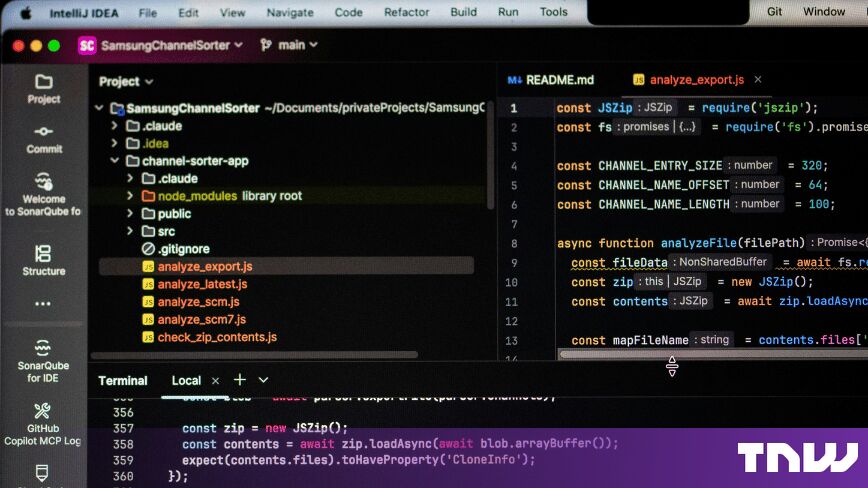Viewport: 868px width, 488px height.
Task: Open terminal options dropdown arrow
Action: tap(264, 380)
